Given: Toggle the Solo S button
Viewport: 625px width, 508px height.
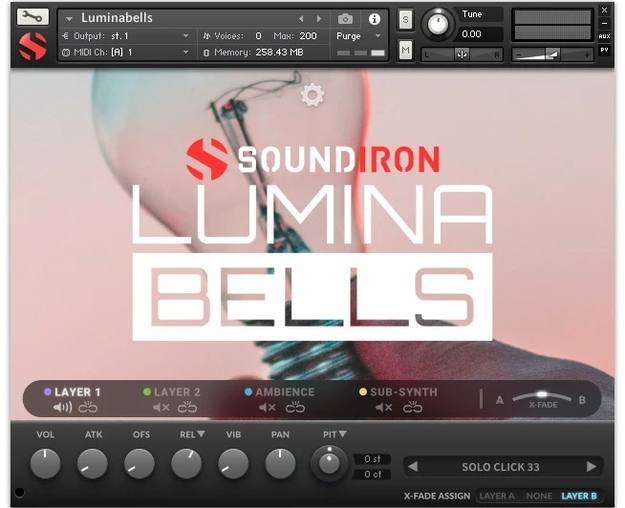Looking at the screenshot, I should (x=405, y=20).
